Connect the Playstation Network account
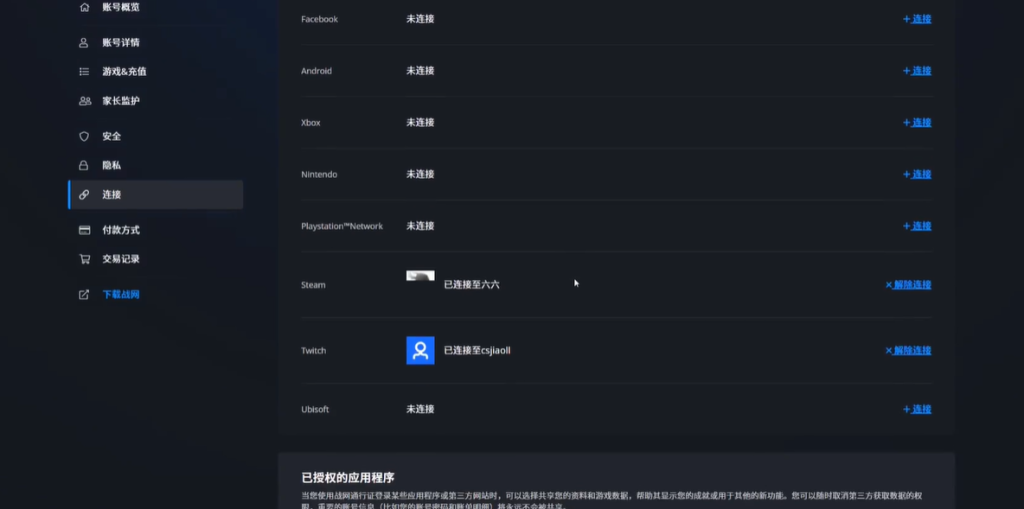 [x=917, y=227]
